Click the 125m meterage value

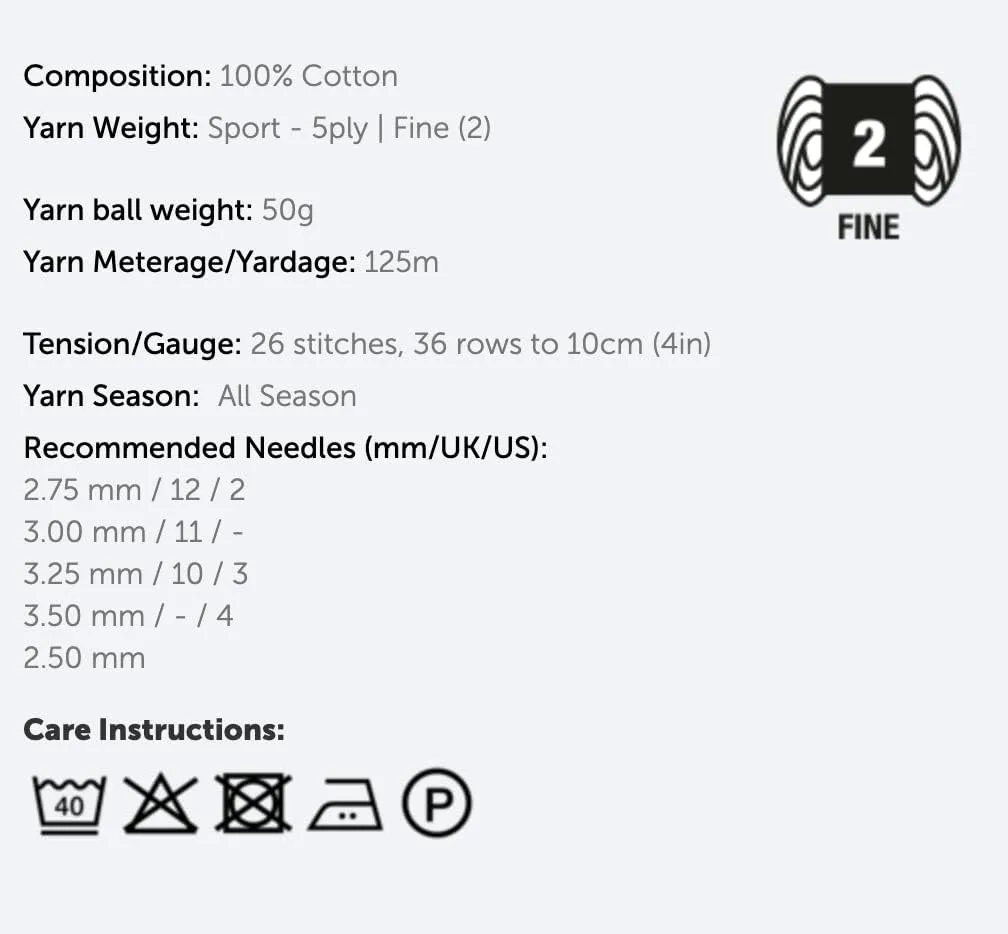401,262
